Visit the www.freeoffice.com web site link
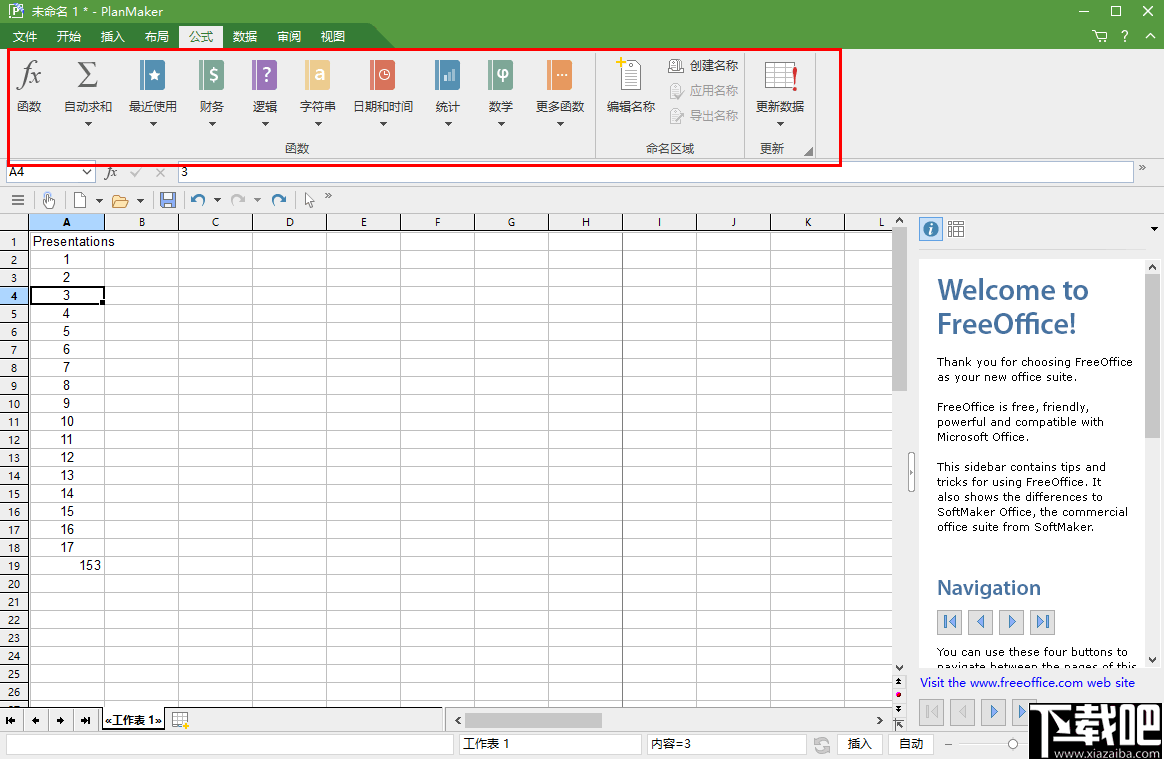Viewport: 1164px width, 759px height. point(1028,682)
